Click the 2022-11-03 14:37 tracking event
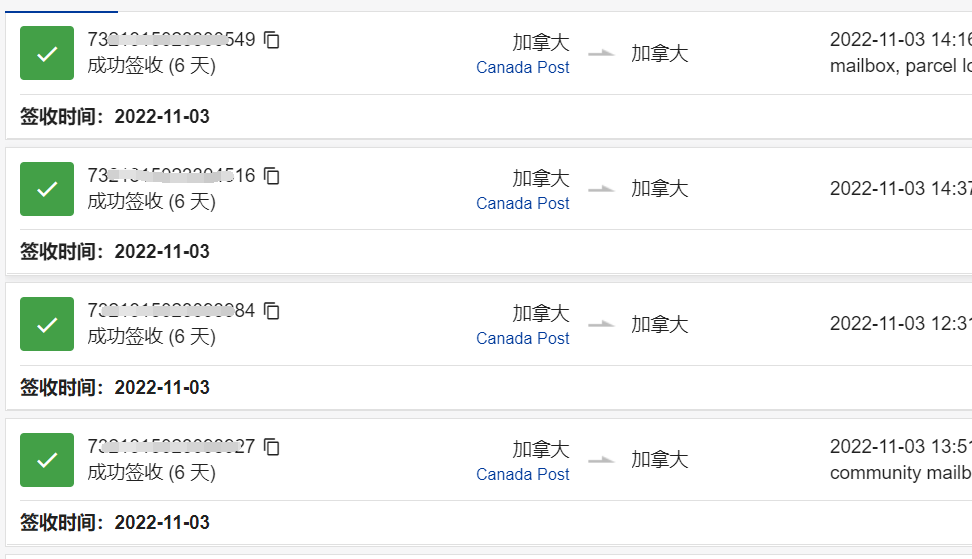972x559 pixels. click(x=900, y=188)
